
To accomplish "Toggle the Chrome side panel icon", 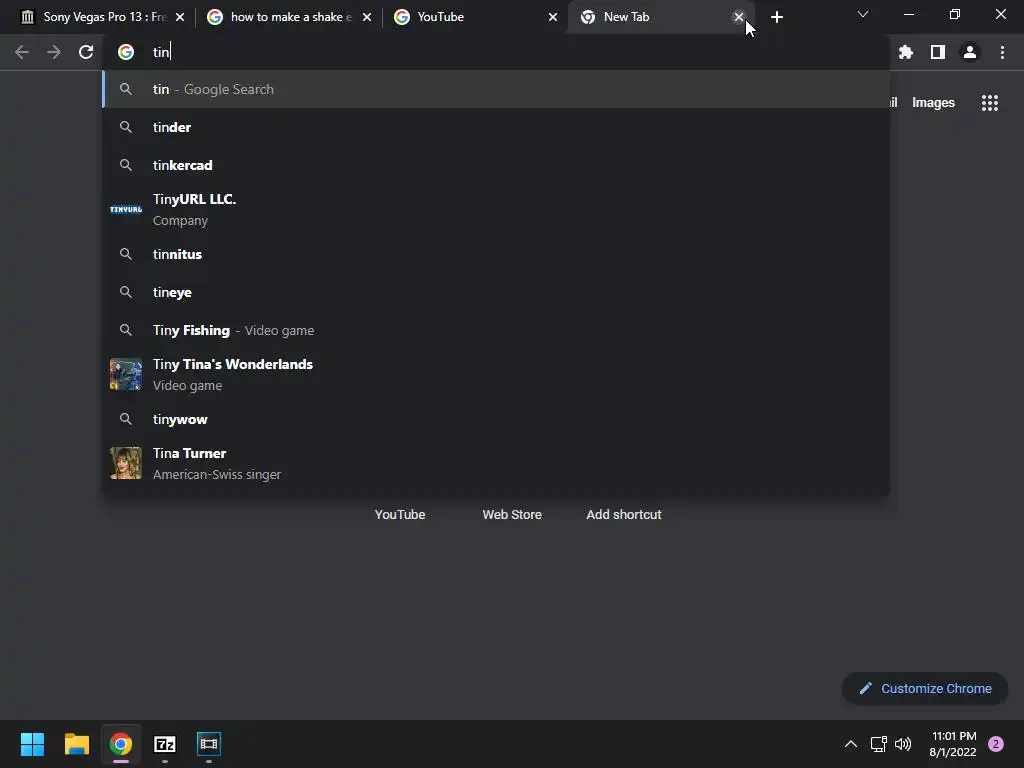I will coord(938,52).
